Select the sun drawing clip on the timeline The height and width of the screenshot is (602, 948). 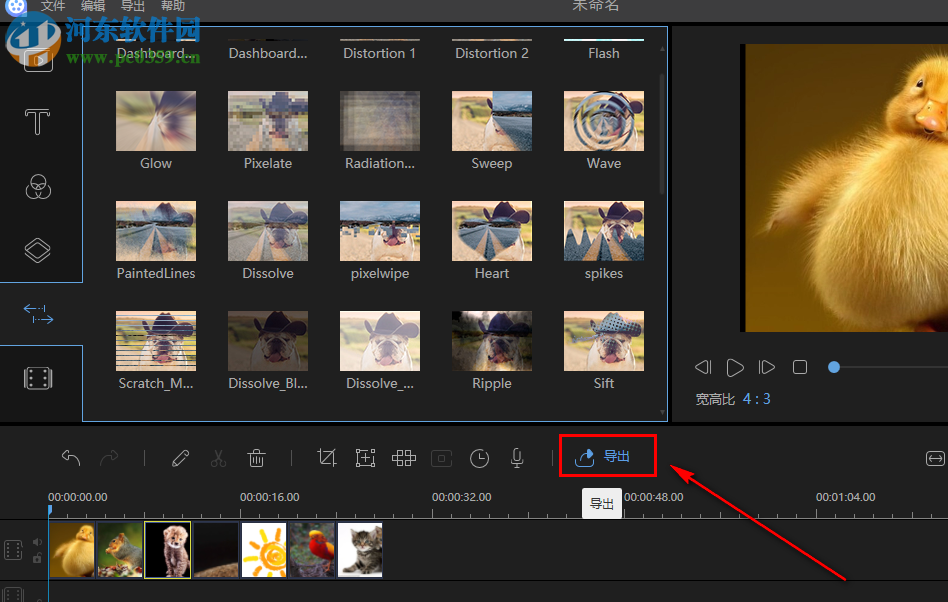pyautogui.click(x=264, y=549)
